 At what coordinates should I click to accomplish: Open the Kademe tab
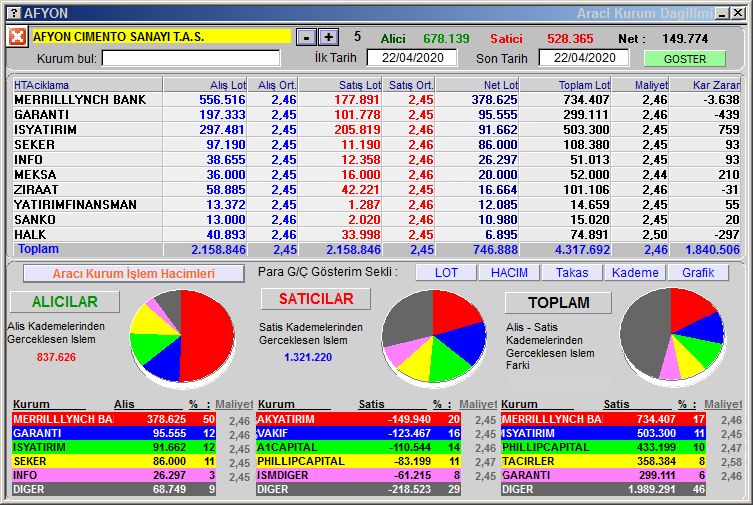coord(635,273)
